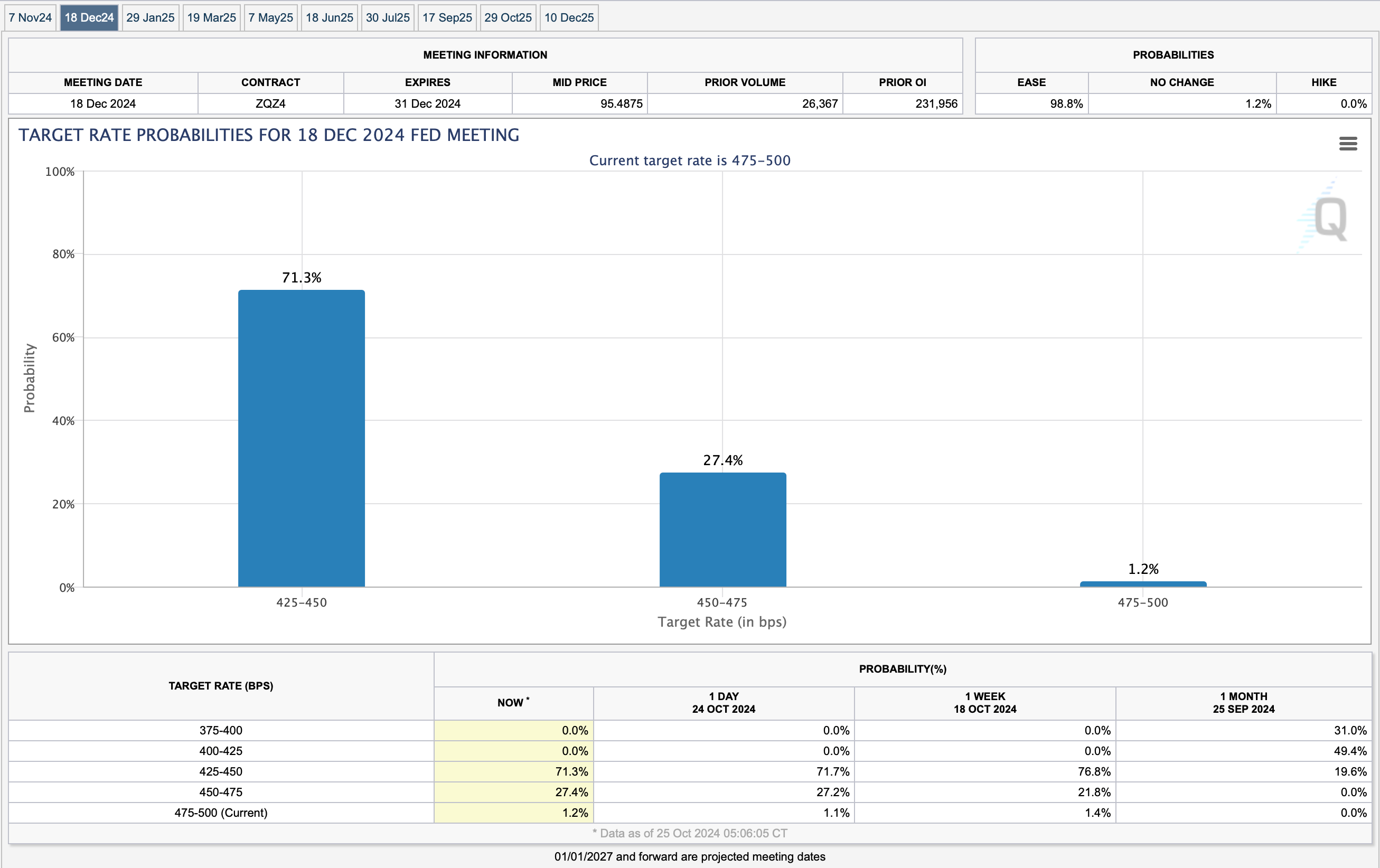Open the 19 Mar25 meeting tab

click(x=211, y=18)
